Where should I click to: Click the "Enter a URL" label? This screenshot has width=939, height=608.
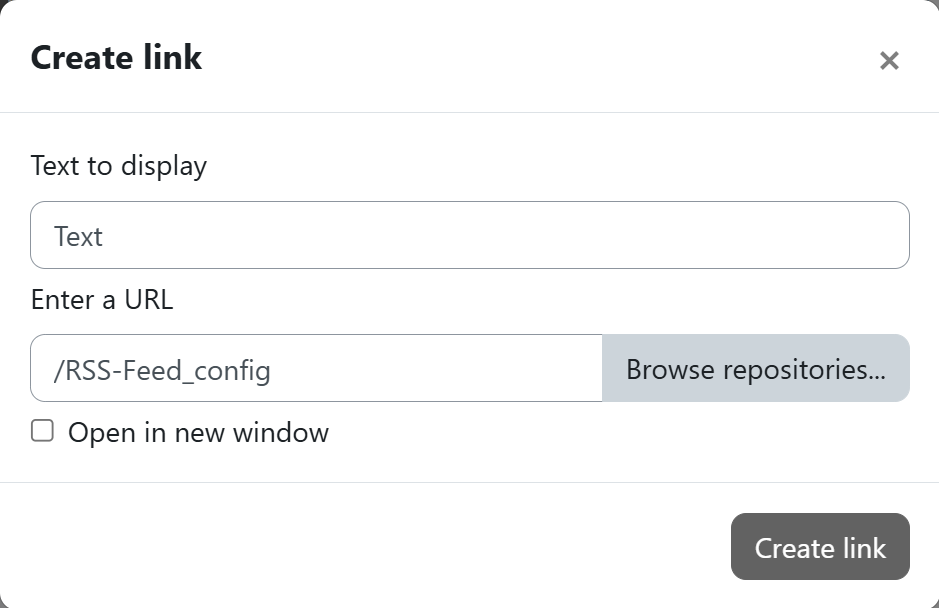tap(102, 300)
